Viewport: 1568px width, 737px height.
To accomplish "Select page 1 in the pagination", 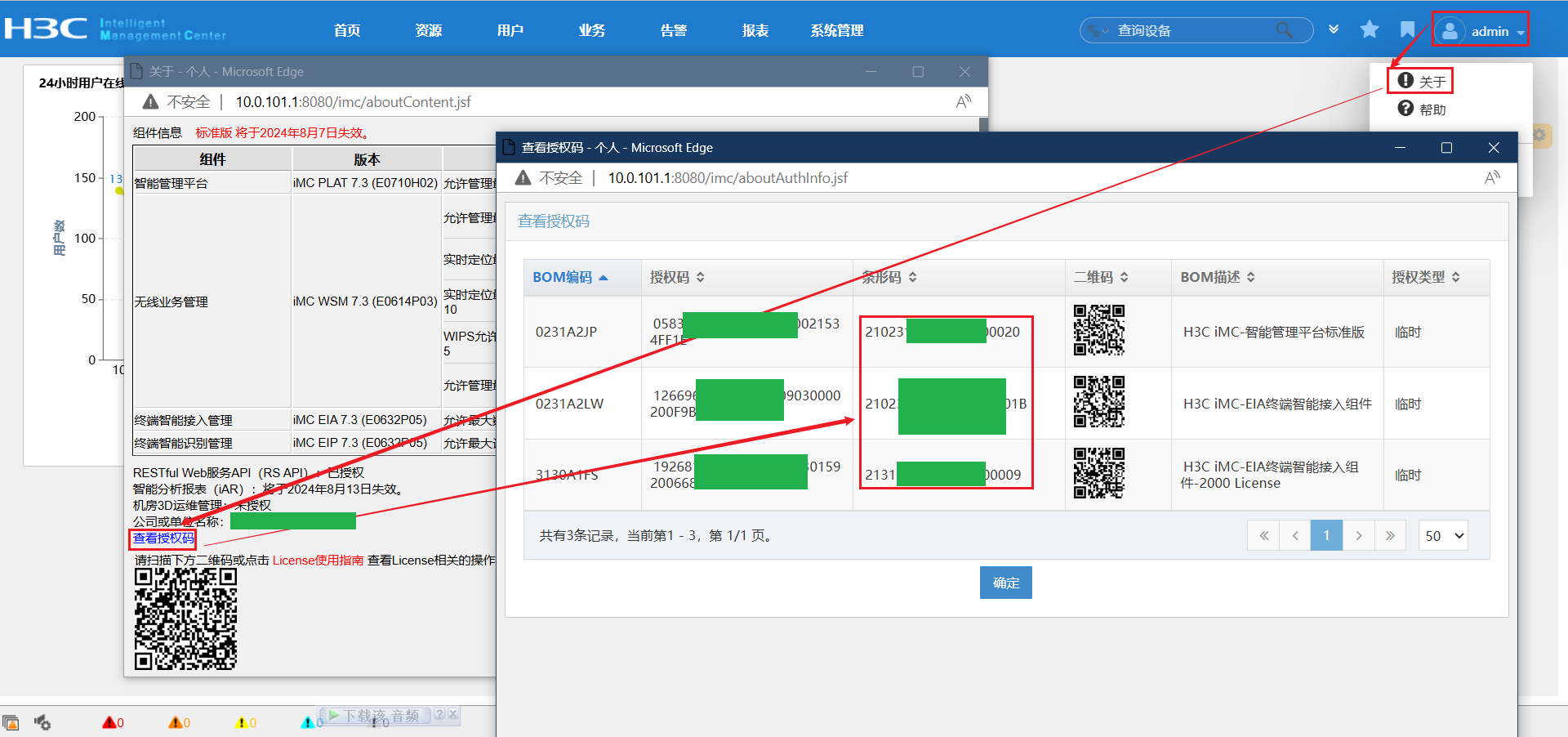I will click(1326, 535).
